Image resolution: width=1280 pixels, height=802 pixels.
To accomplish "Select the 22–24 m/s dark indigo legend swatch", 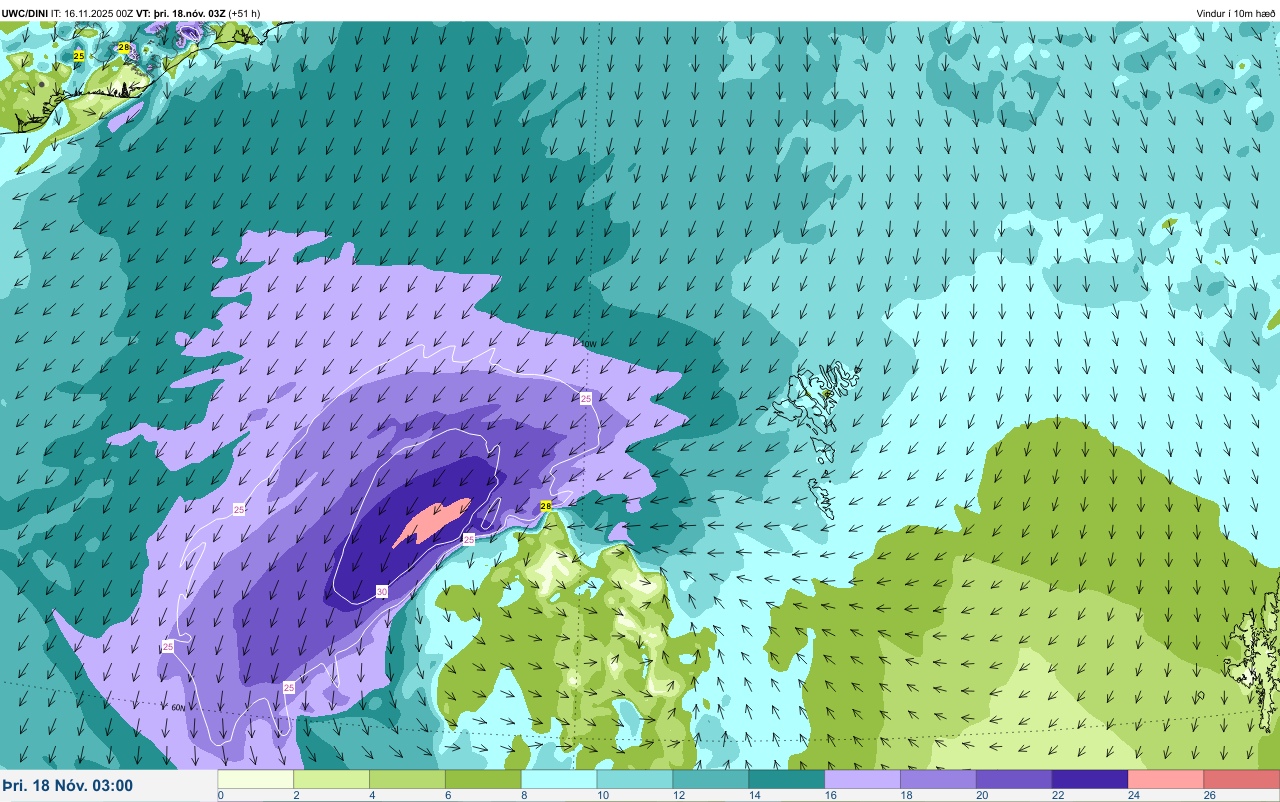I will 1091,780.
